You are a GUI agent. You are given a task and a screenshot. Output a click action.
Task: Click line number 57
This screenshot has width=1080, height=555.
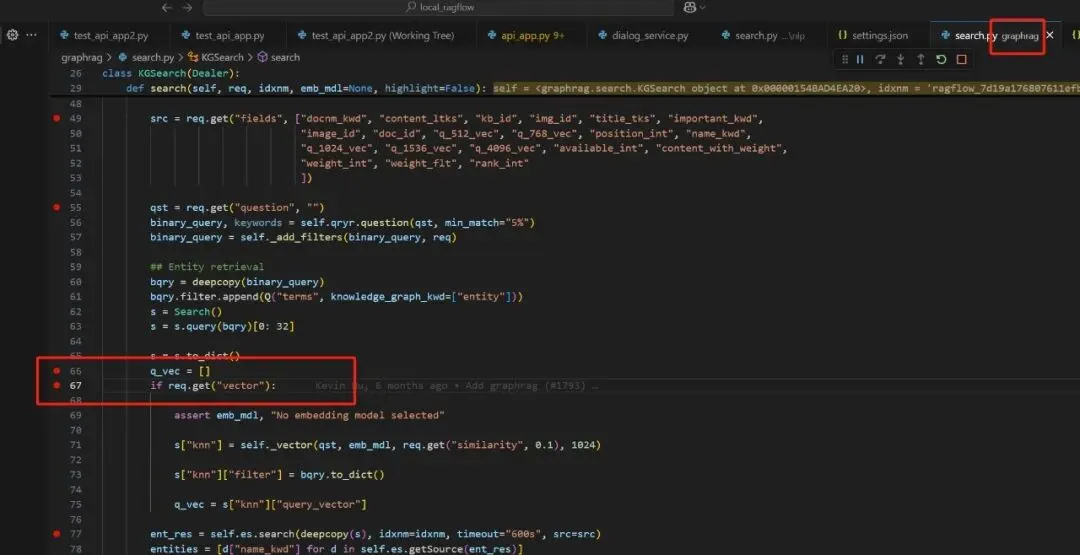click(x=76, y=238)
